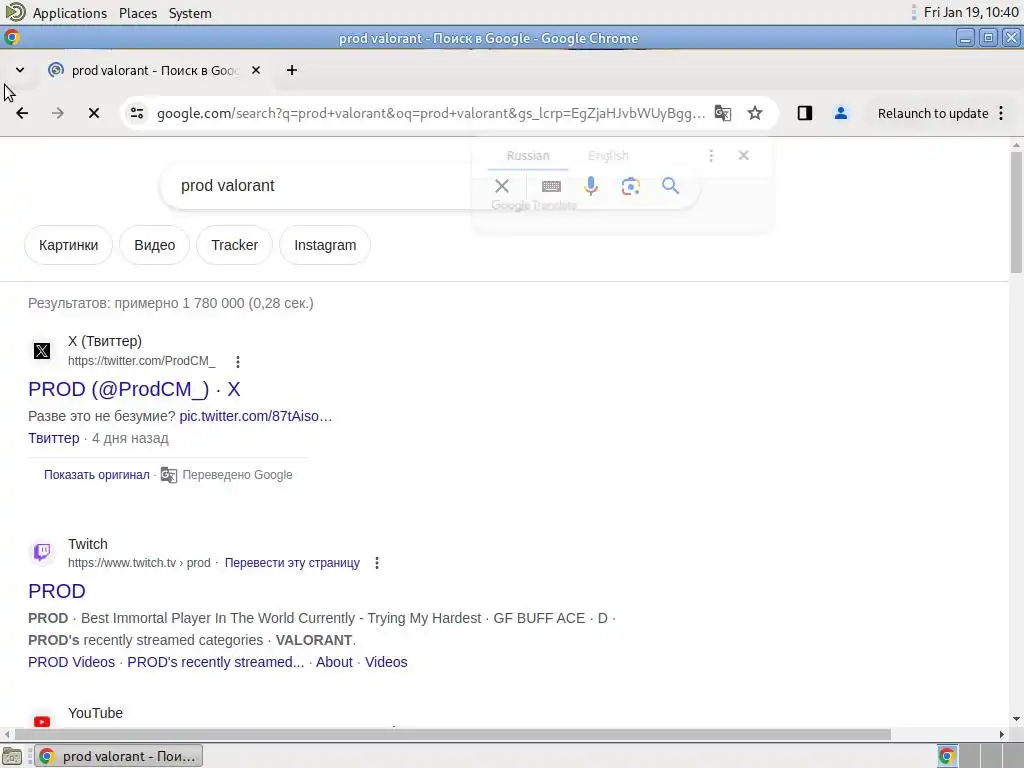This screenshot has width=1024, height=768.
Task: Open the Videos sitelink
Action: tap(386, 662)
